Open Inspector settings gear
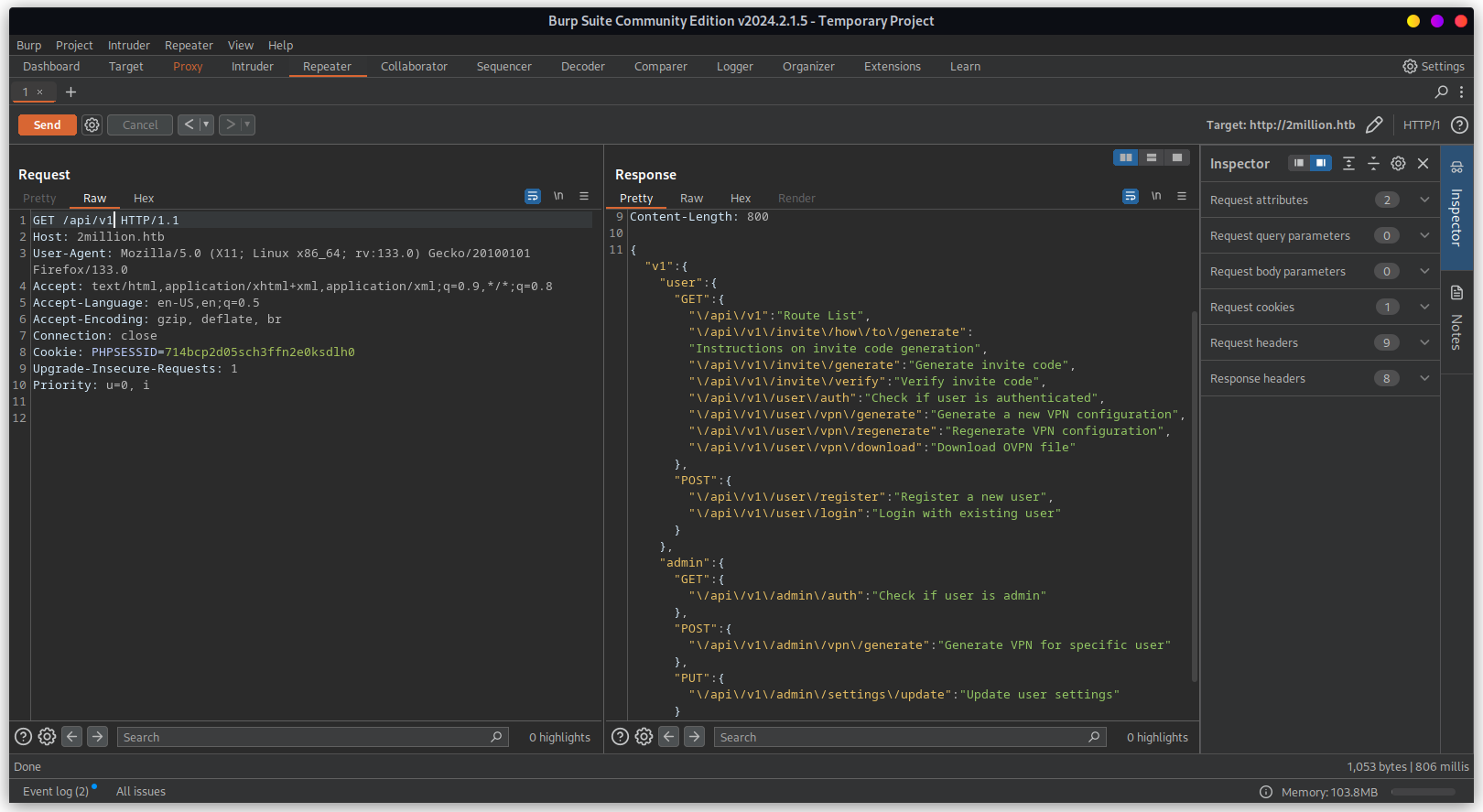1483x812 pixels. click(x=1398, y=163)
